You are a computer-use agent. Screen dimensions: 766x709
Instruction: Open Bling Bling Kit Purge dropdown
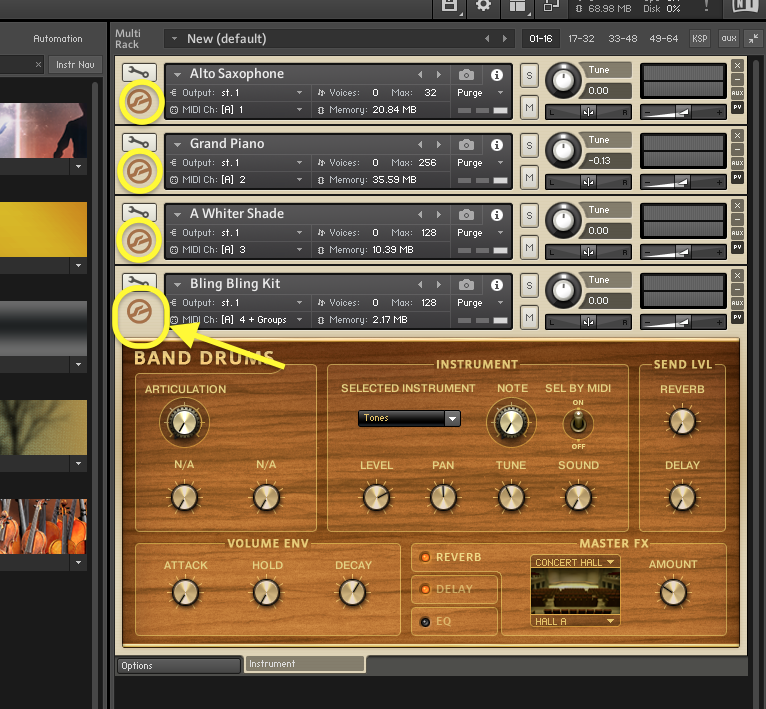point(501,302)
